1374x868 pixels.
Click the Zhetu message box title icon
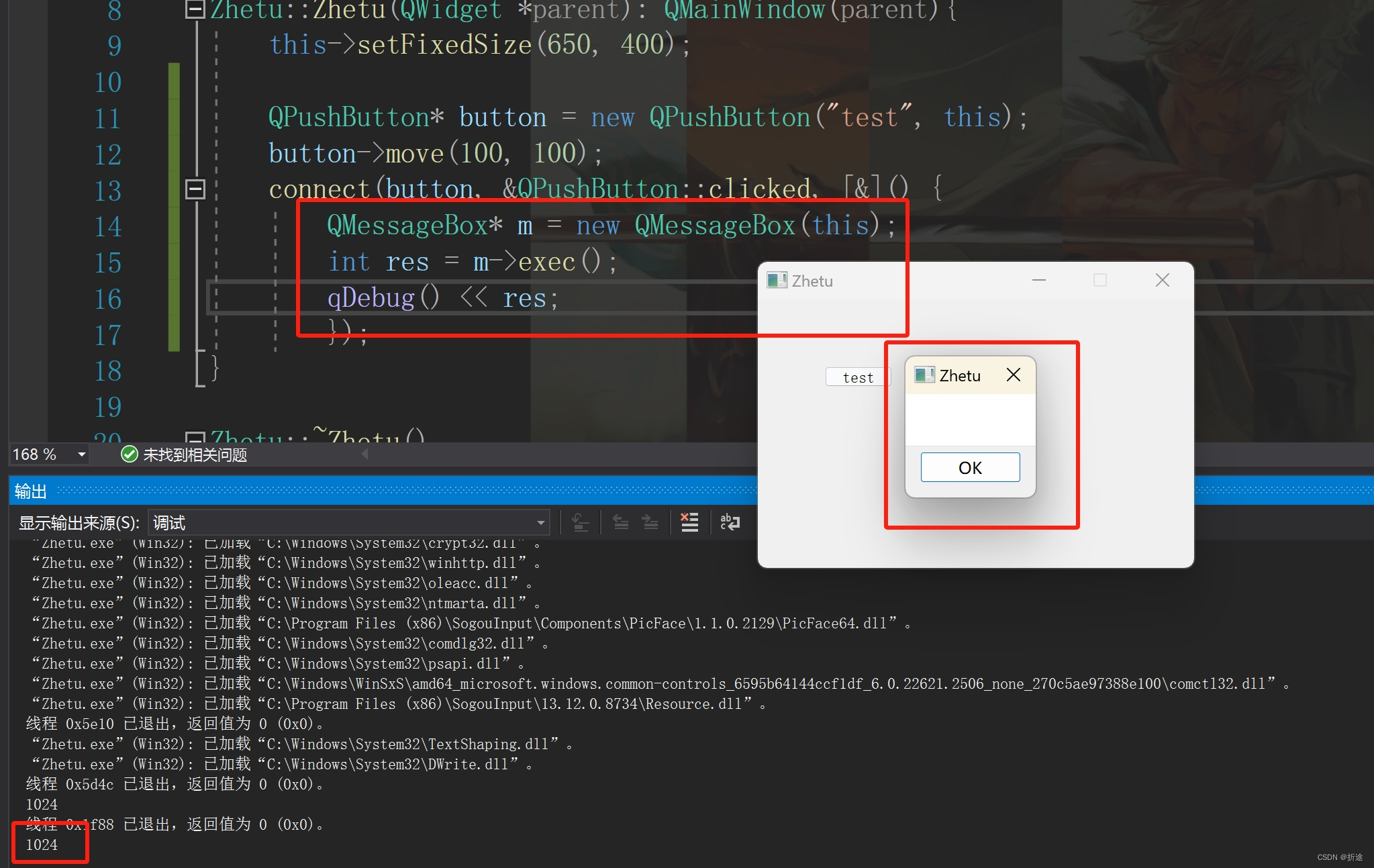(x=924, y=375)
